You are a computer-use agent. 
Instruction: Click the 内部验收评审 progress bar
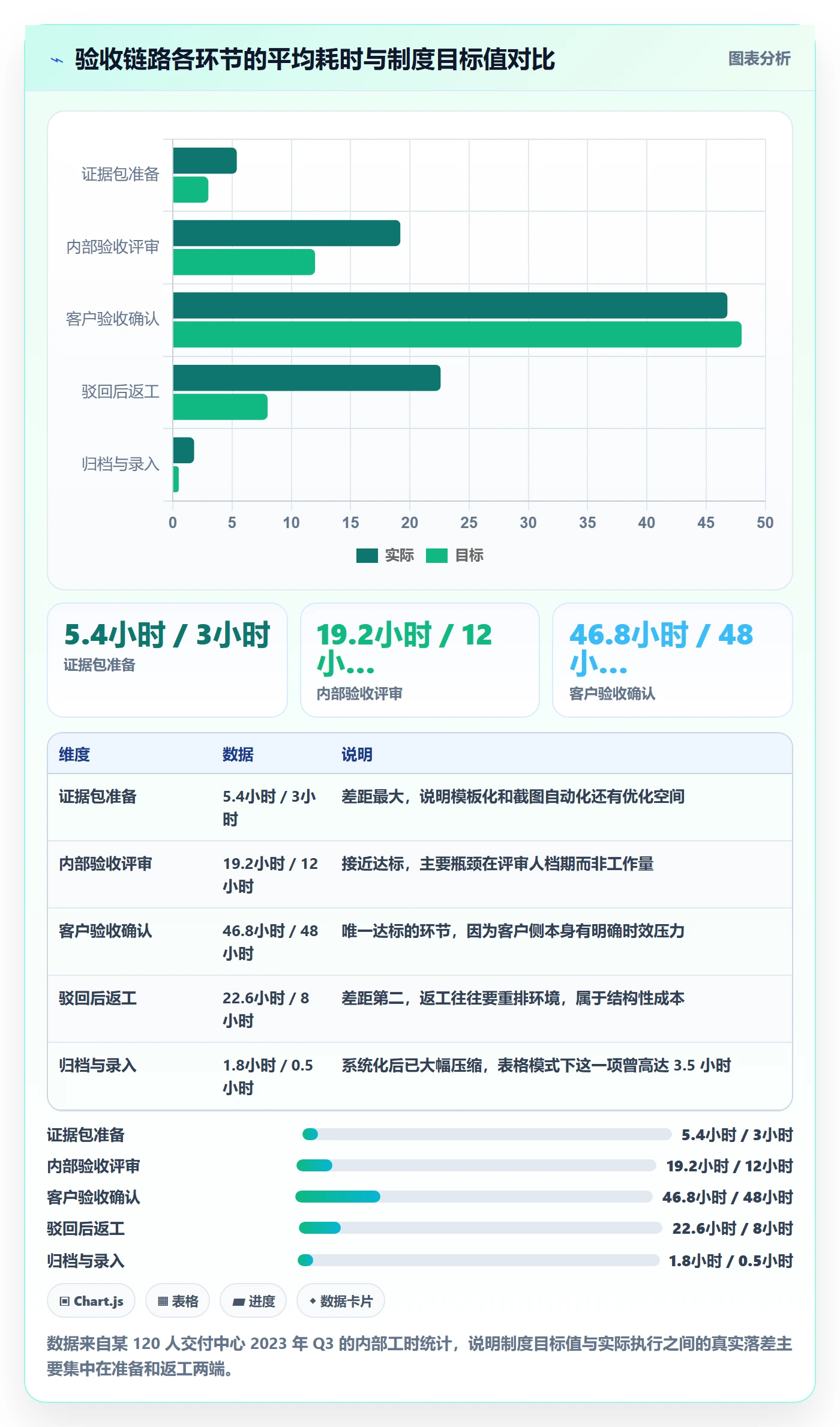pos(476,1165)
